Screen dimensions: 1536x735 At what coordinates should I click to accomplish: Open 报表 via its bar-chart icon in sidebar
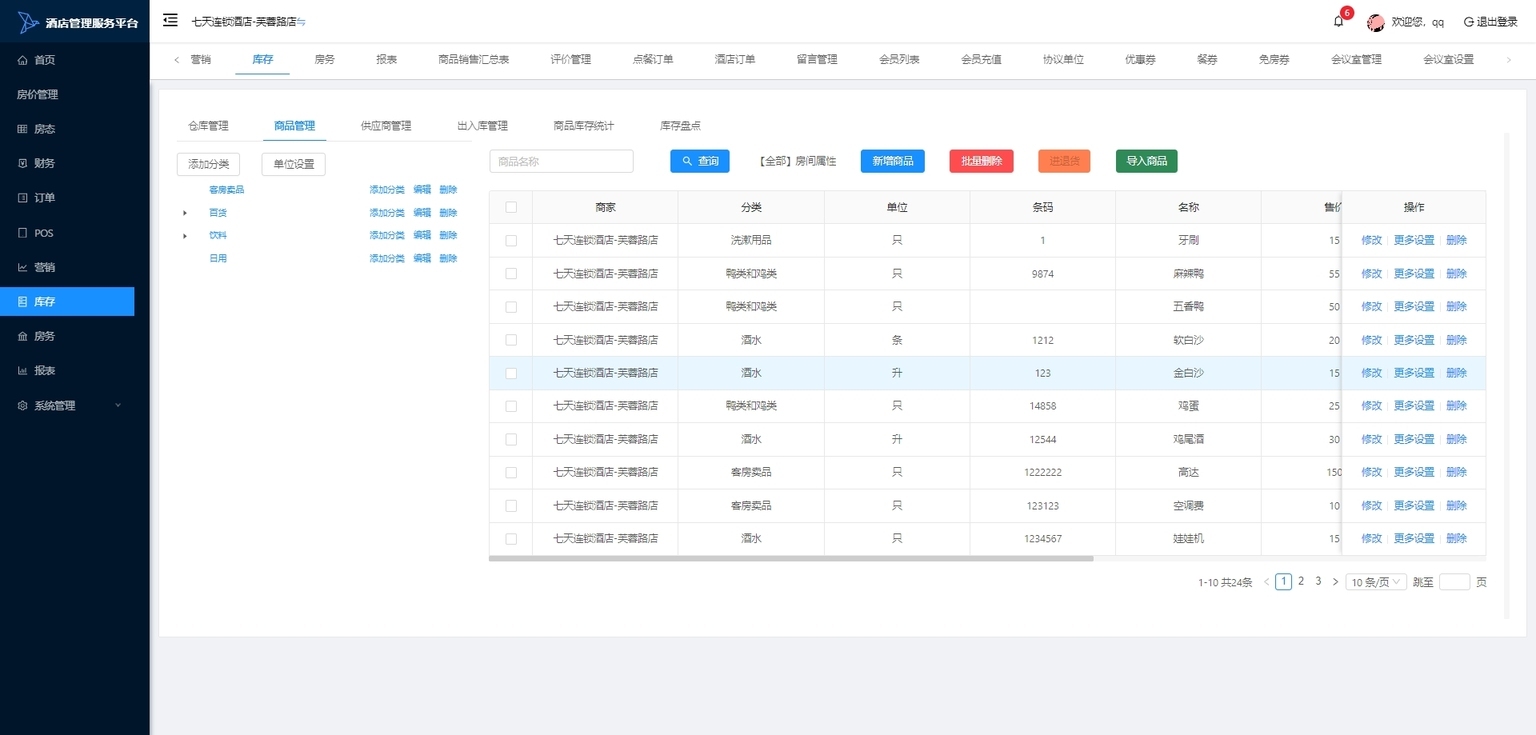(23, 370)
